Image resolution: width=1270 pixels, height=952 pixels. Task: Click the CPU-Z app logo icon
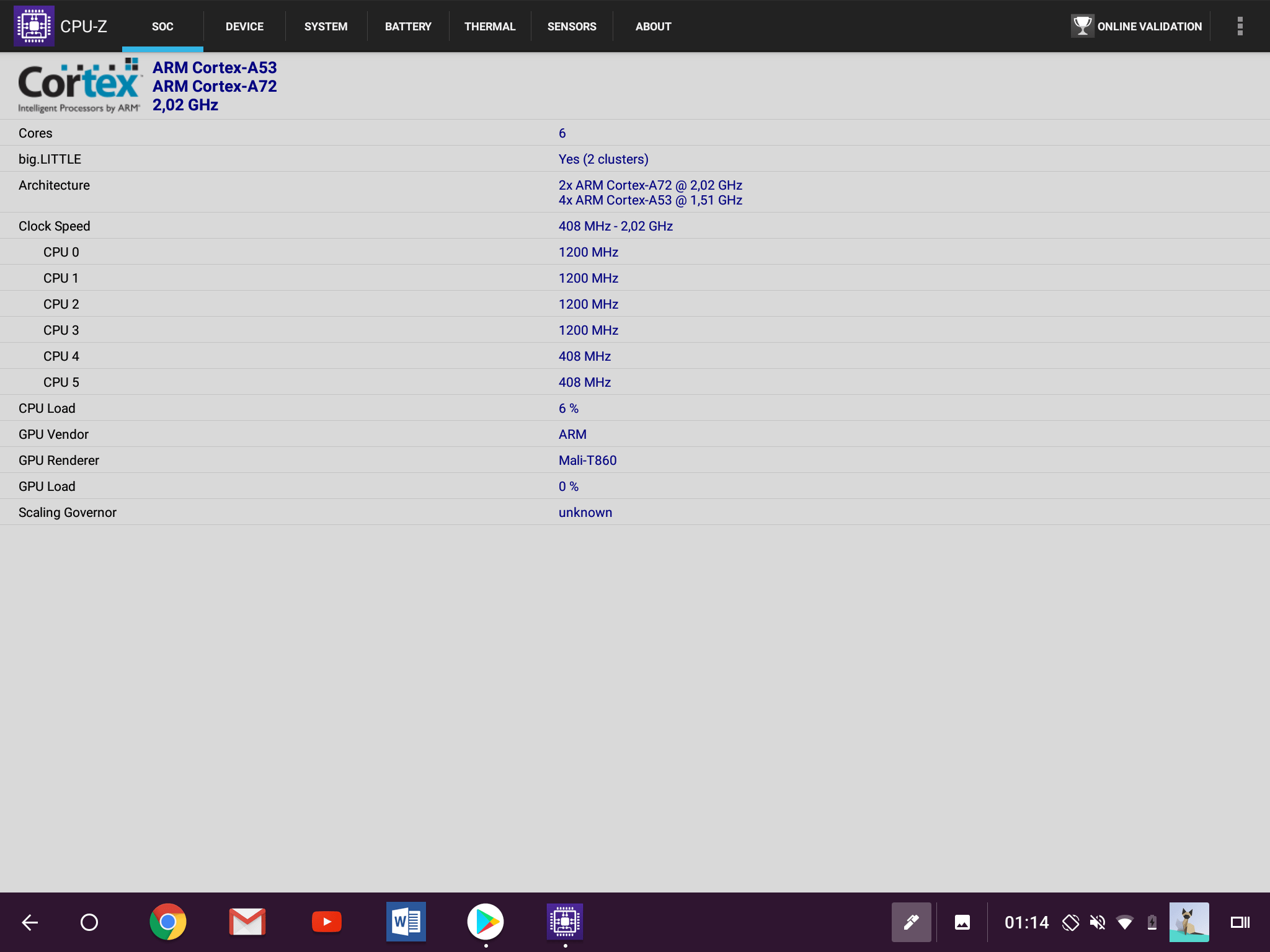[x=34, y=26]
